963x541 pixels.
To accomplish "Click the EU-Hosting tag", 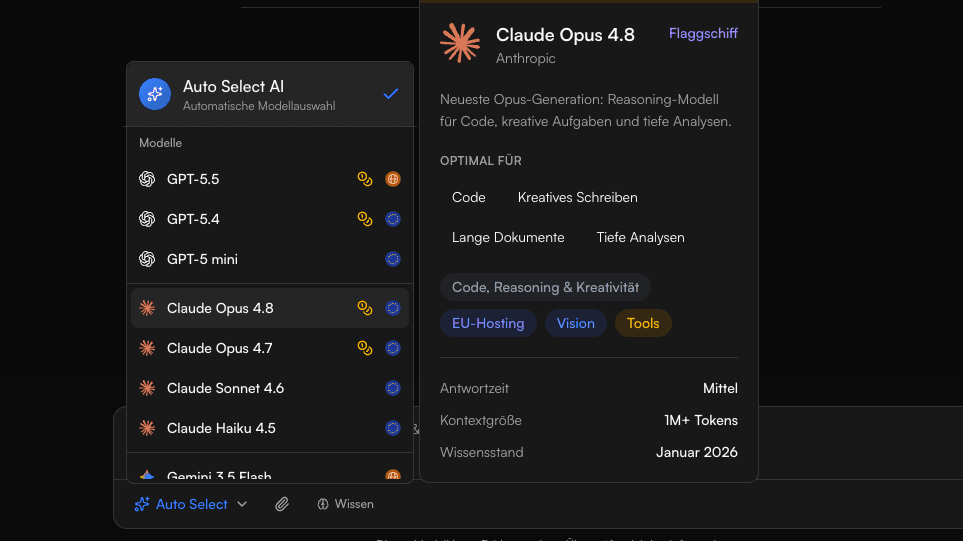I will point(488,323).
